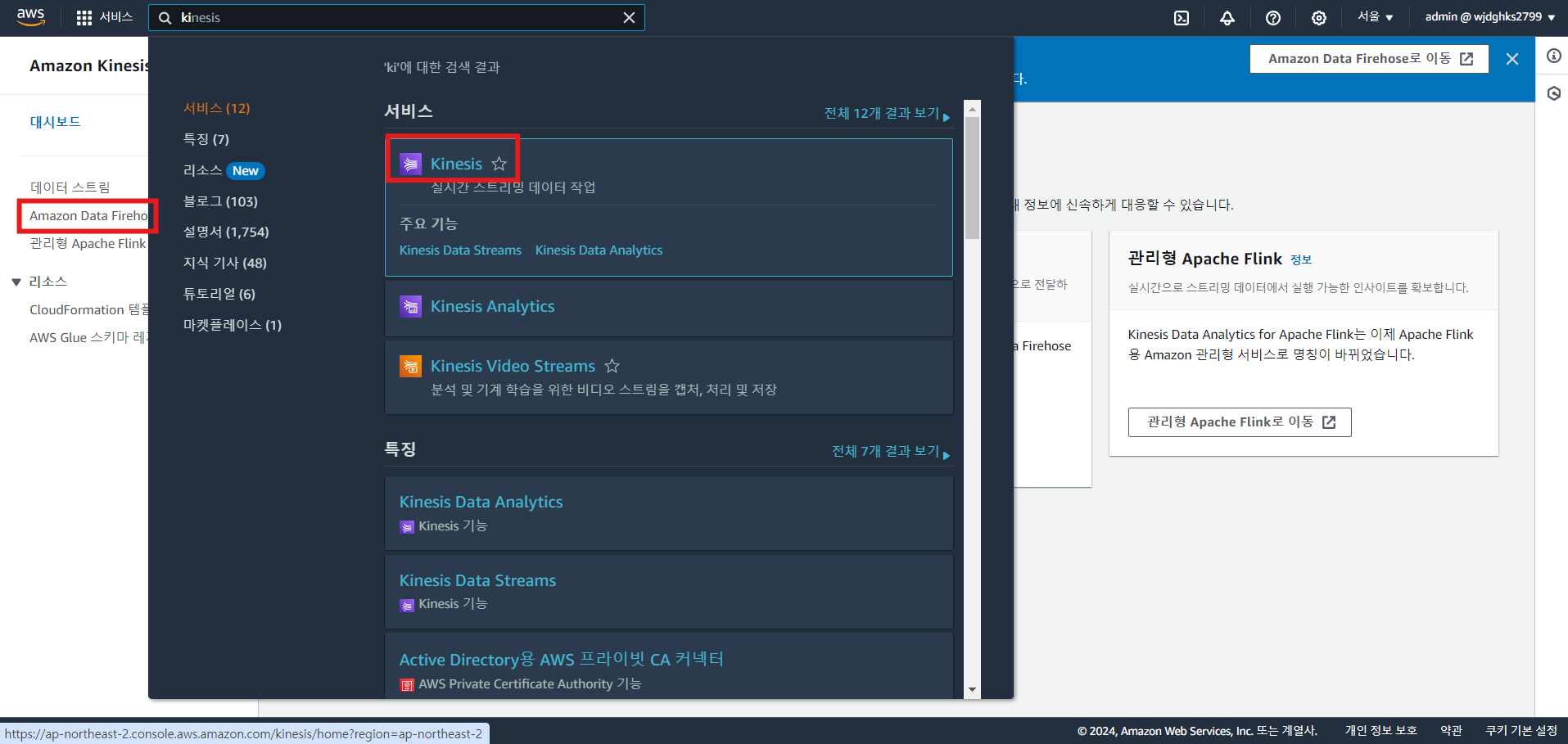The height and width of the screenshot is (744, 1568).
Task: Click the purple Kinesis service icon
Action: tap(410, 164)
